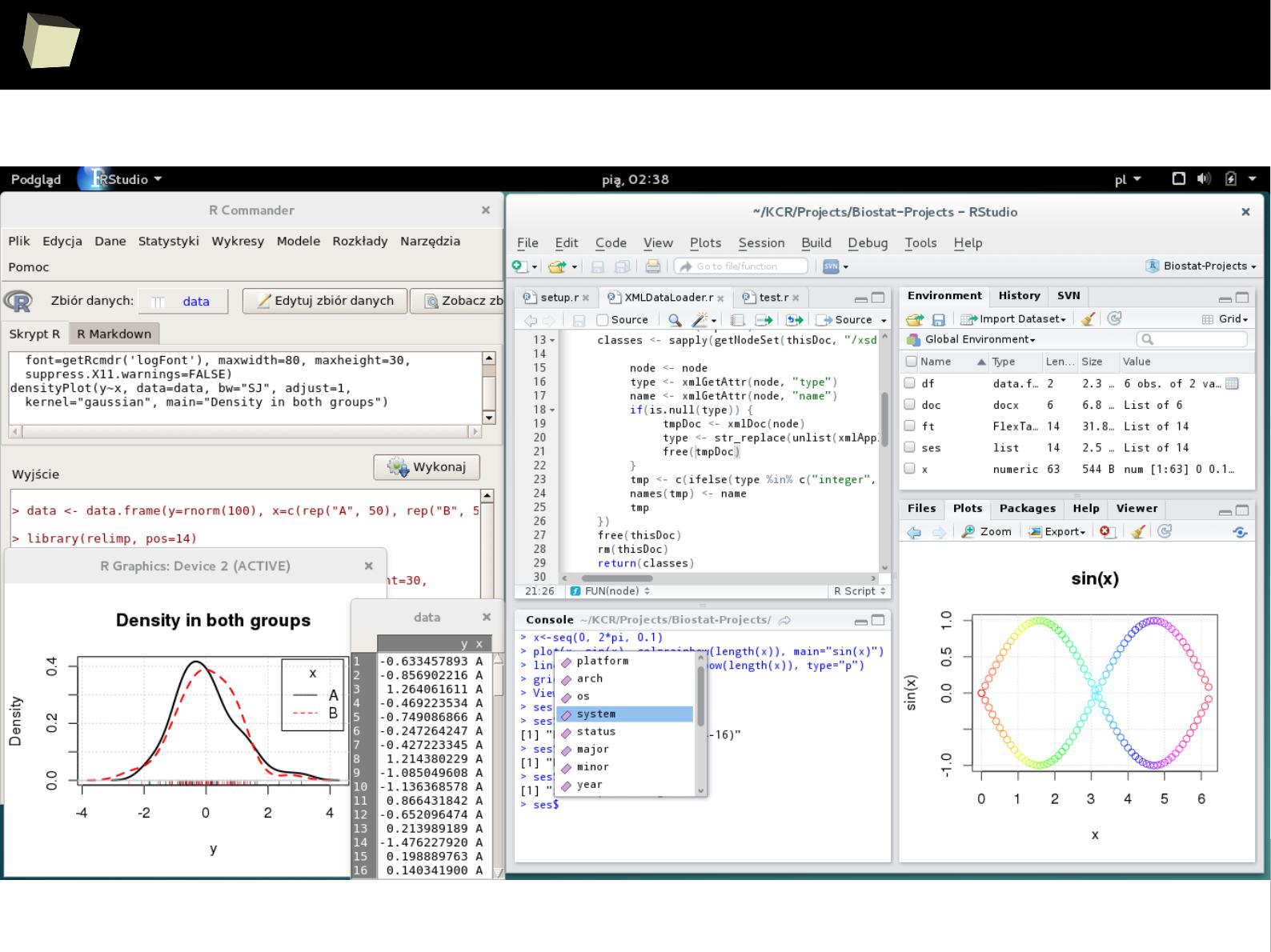Click the R Commander script horizontal scrollbar

pyautogui.click(x=245, y=431)
